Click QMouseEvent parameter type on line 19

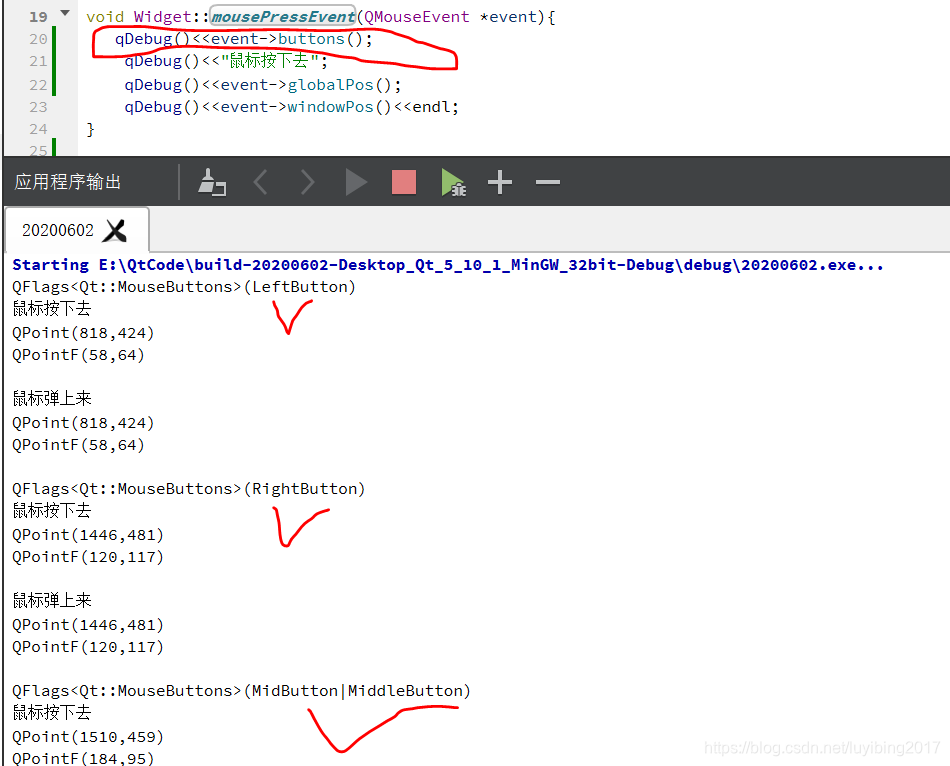click(x=416, y=17)
